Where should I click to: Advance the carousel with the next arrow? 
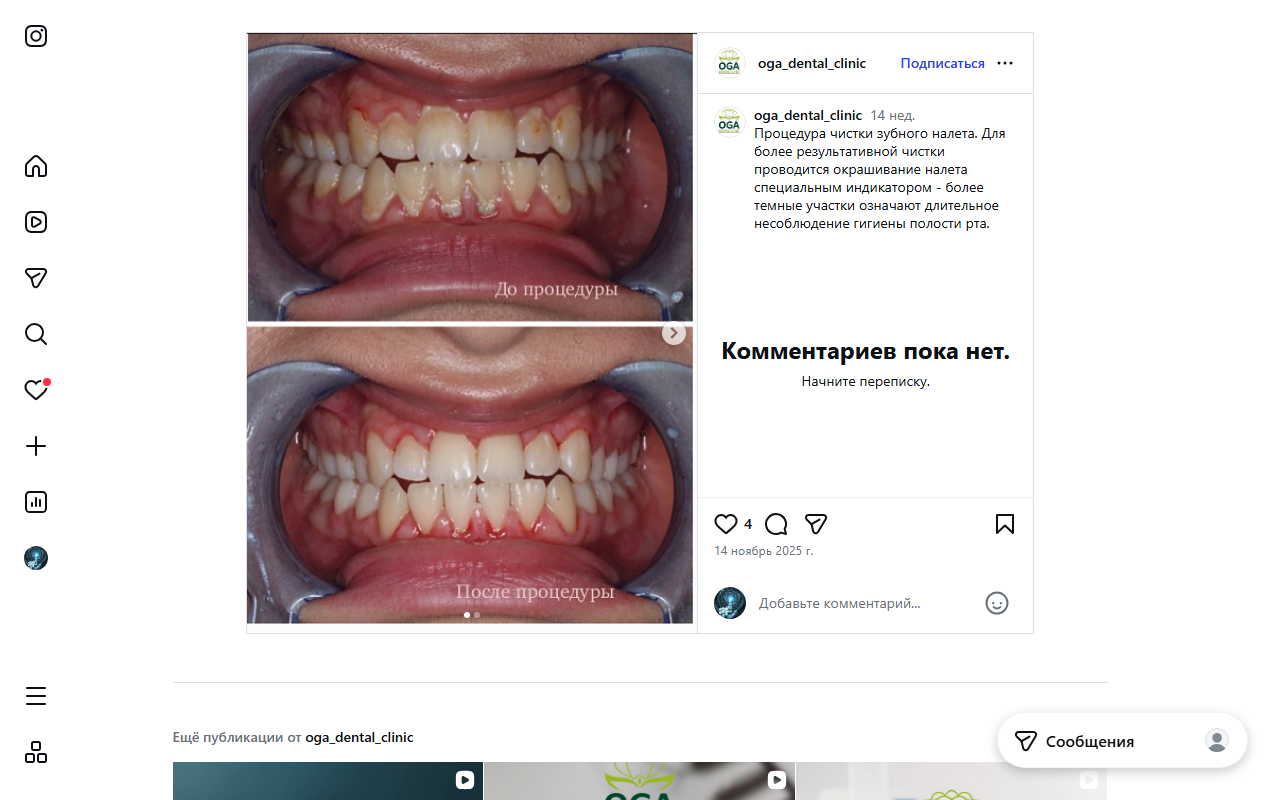[673, 333]
